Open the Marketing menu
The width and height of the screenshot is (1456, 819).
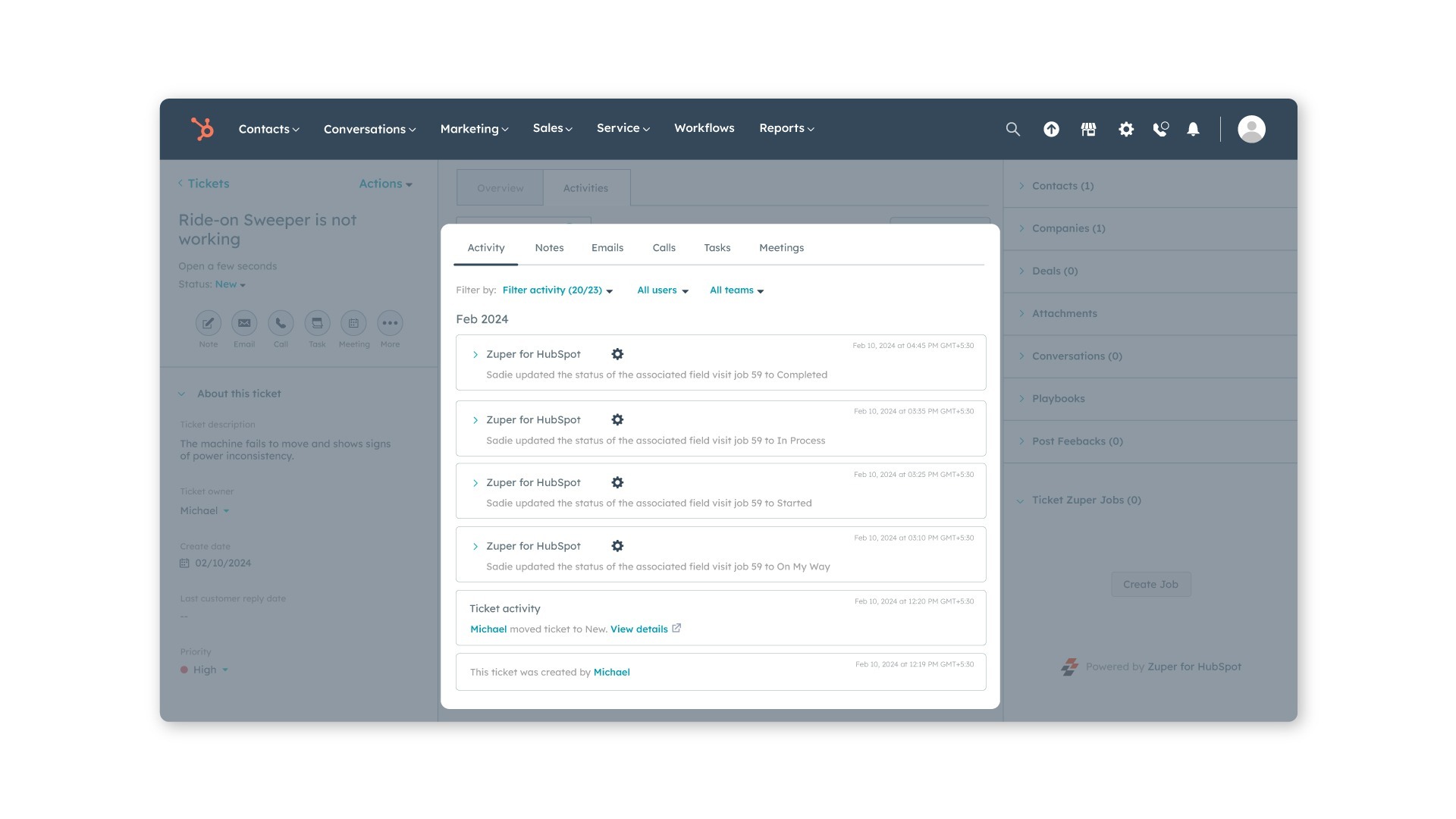tap(474, 129)
